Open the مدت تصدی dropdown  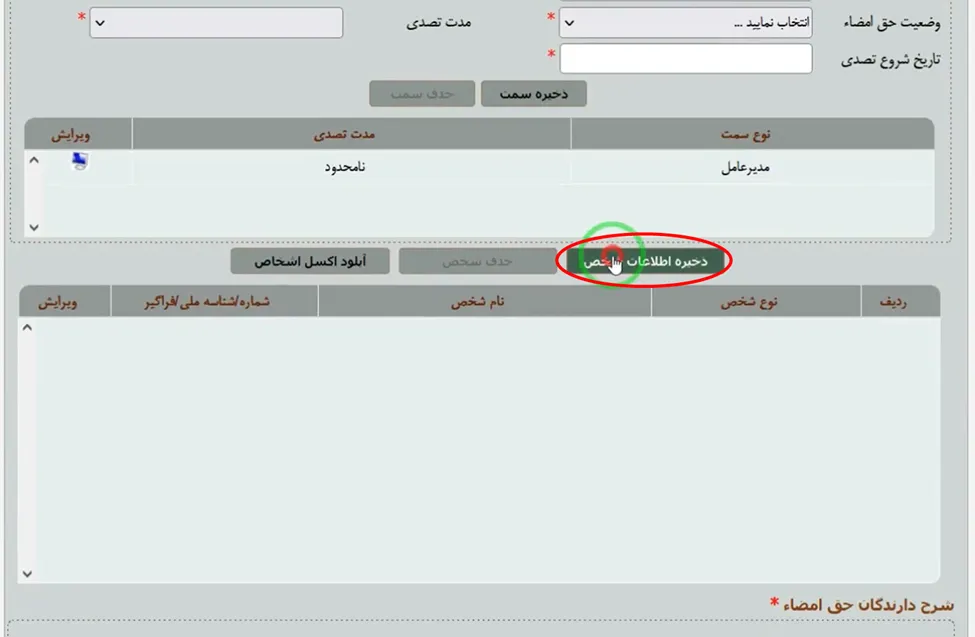[216, 23]
